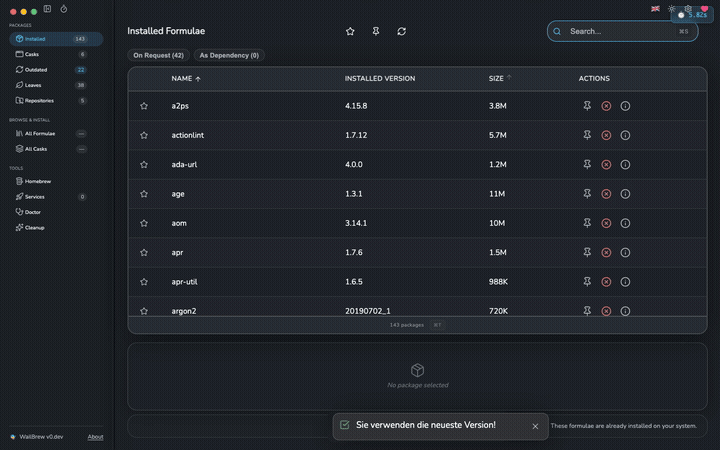Open Leaves in the sidebar
This screenshot has height=450, width=720.
[56, 85]
